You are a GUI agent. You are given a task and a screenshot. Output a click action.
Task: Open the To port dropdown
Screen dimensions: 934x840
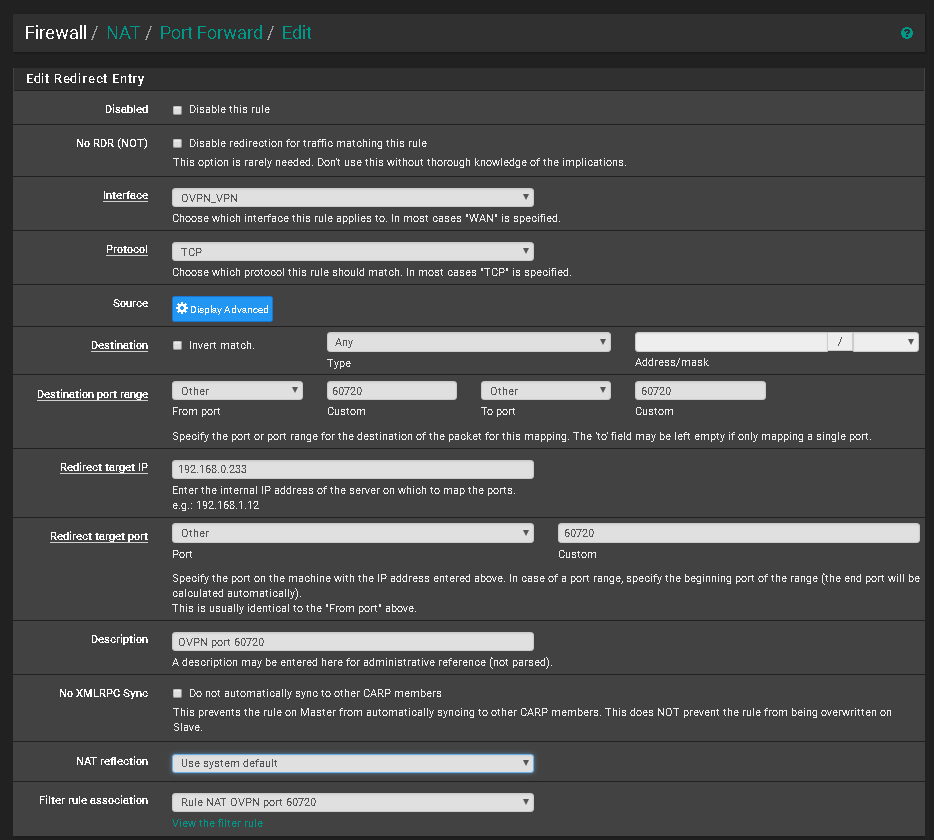[545, 391]
